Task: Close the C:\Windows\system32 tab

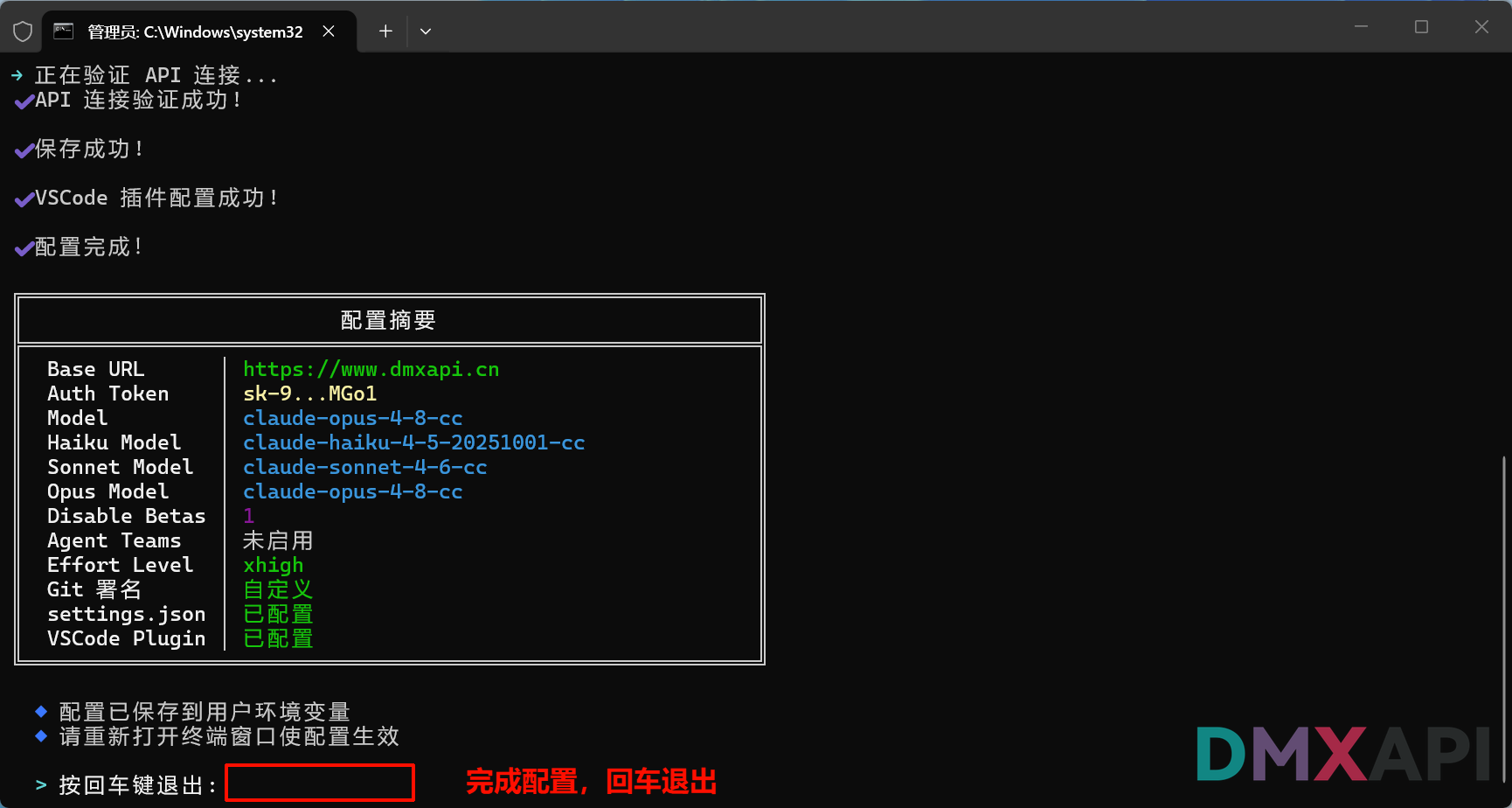Action: click(x=329, y=31)
